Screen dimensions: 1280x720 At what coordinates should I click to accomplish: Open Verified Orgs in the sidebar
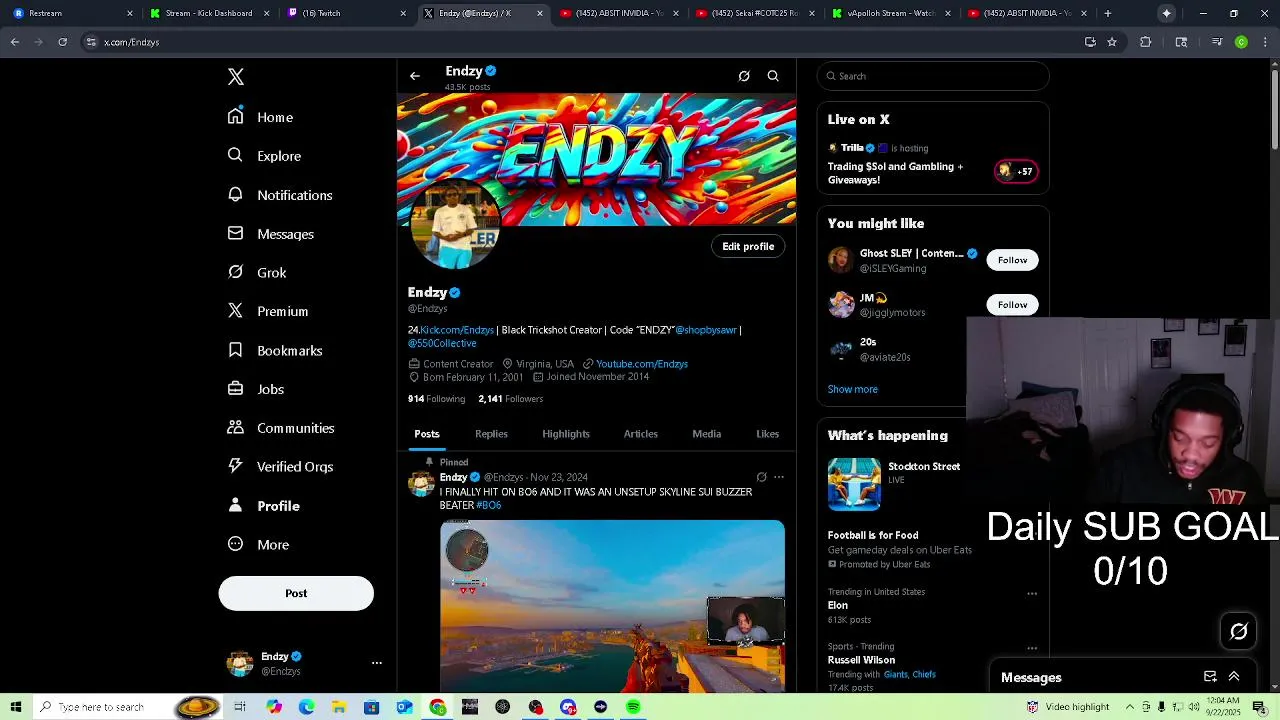click(x=280, y=467)
